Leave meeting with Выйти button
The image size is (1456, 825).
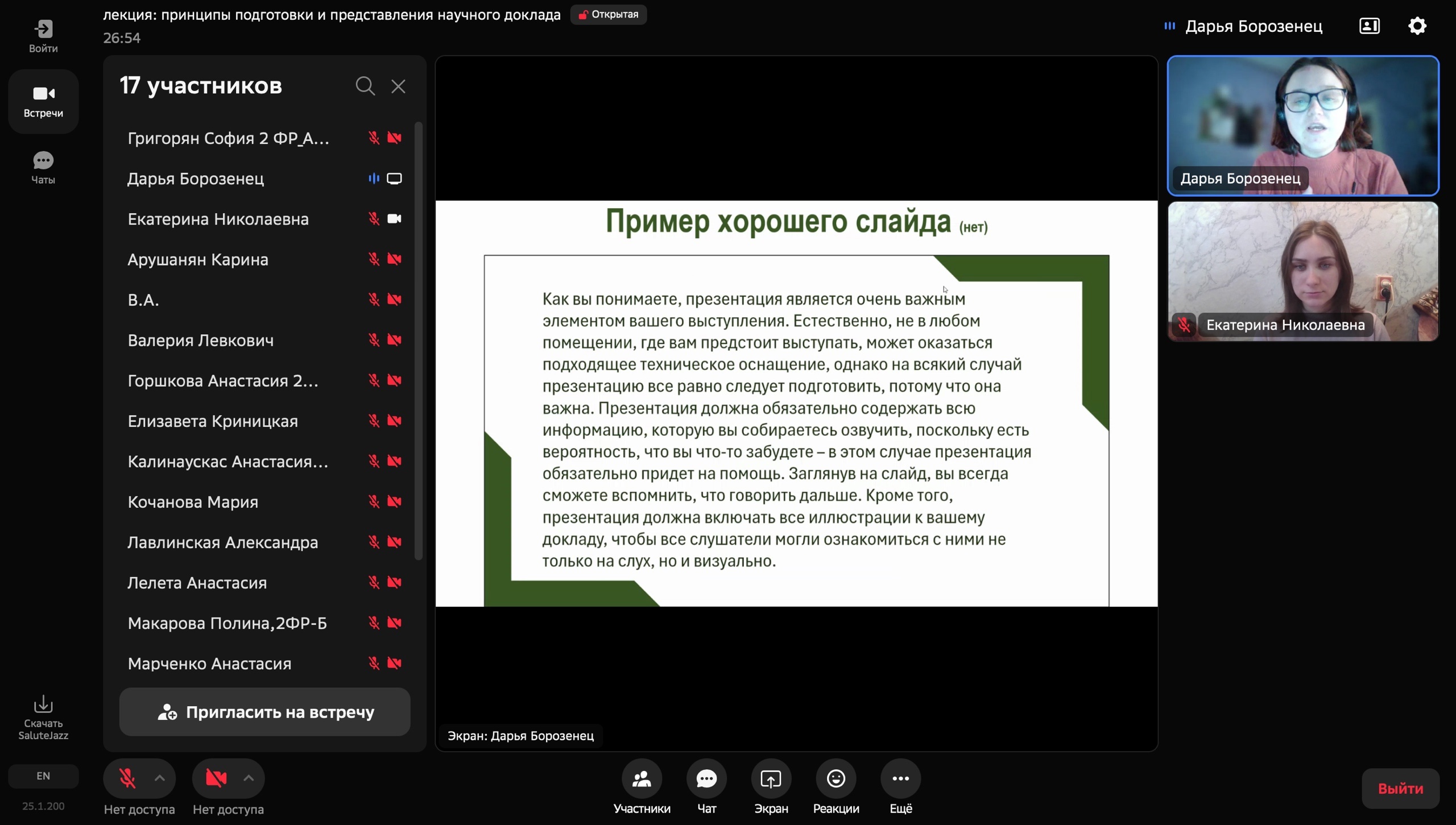[1400, 789]
